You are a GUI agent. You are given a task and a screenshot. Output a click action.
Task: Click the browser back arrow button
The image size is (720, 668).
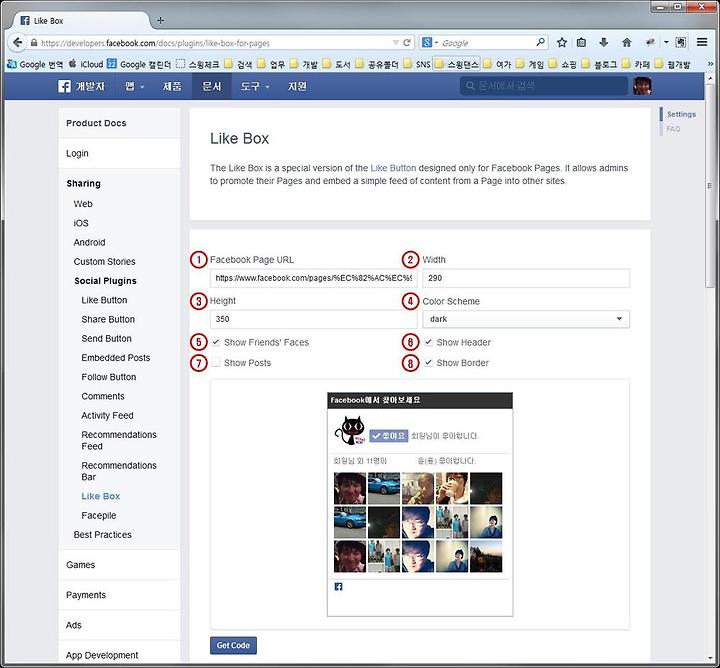pos(17,43)
